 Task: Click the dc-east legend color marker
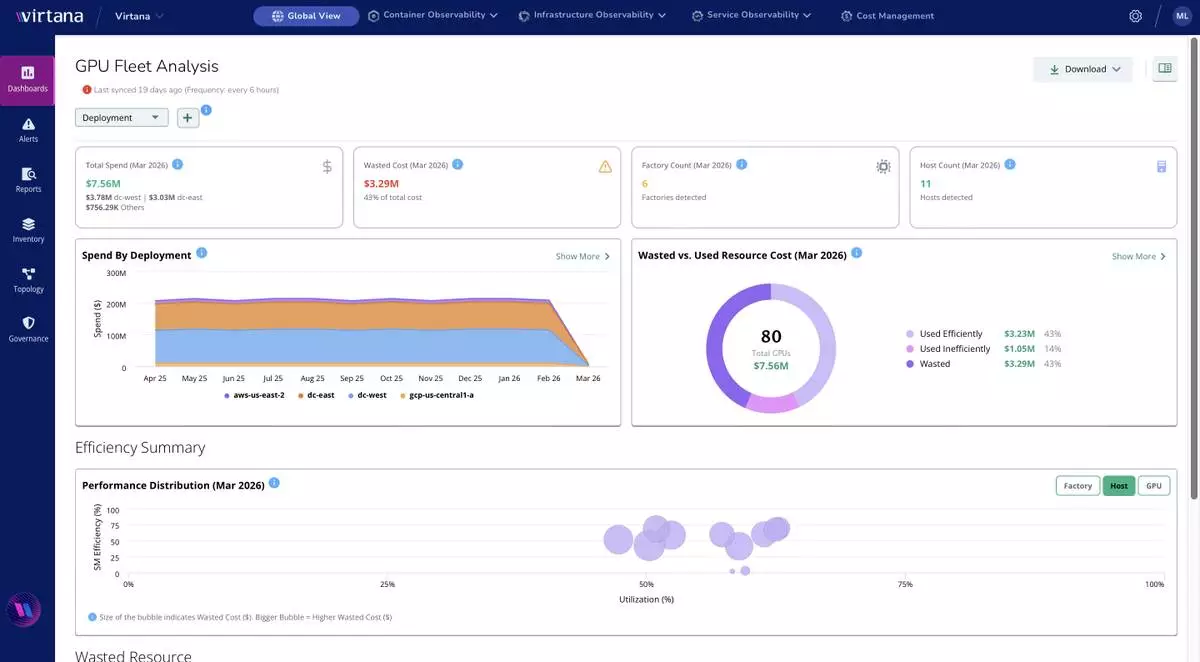pos(301,396)
